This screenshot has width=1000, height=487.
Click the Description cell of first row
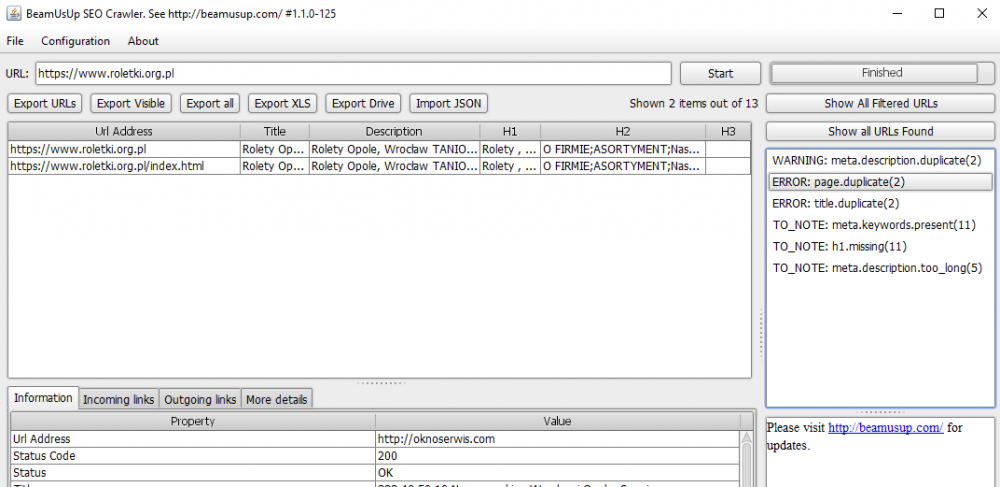pos(394,149)
